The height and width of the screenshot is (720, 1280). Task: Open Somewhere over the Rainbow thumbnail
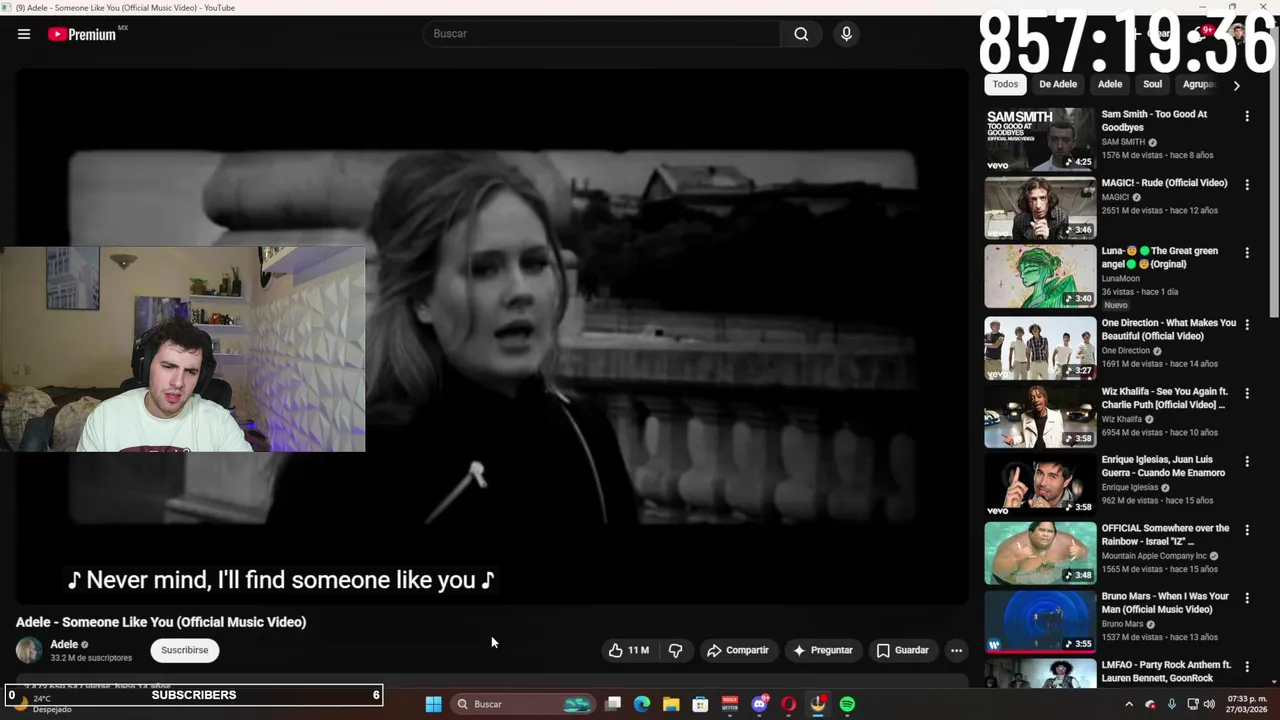[x=1040, y=553]
